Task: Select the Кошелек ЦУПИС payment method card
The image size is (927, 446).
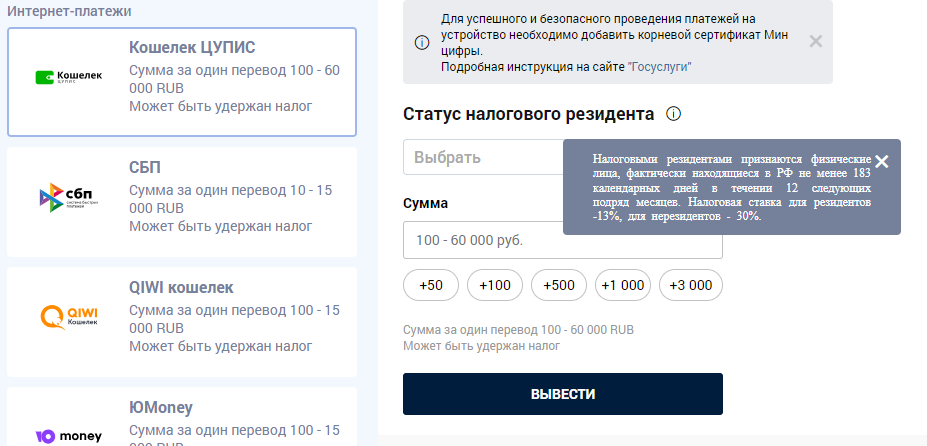Action: (x=181, y=82)
